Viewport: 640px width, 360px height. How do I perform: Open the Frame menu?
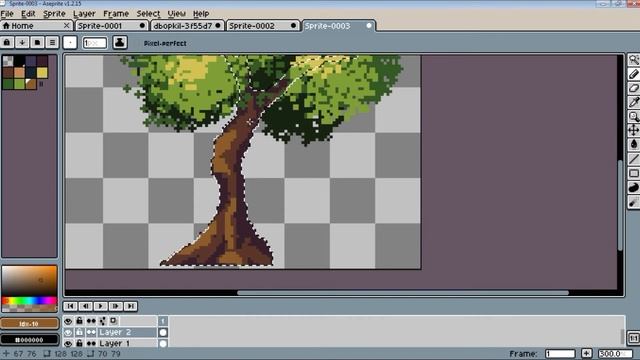click(x=116, y=14)
